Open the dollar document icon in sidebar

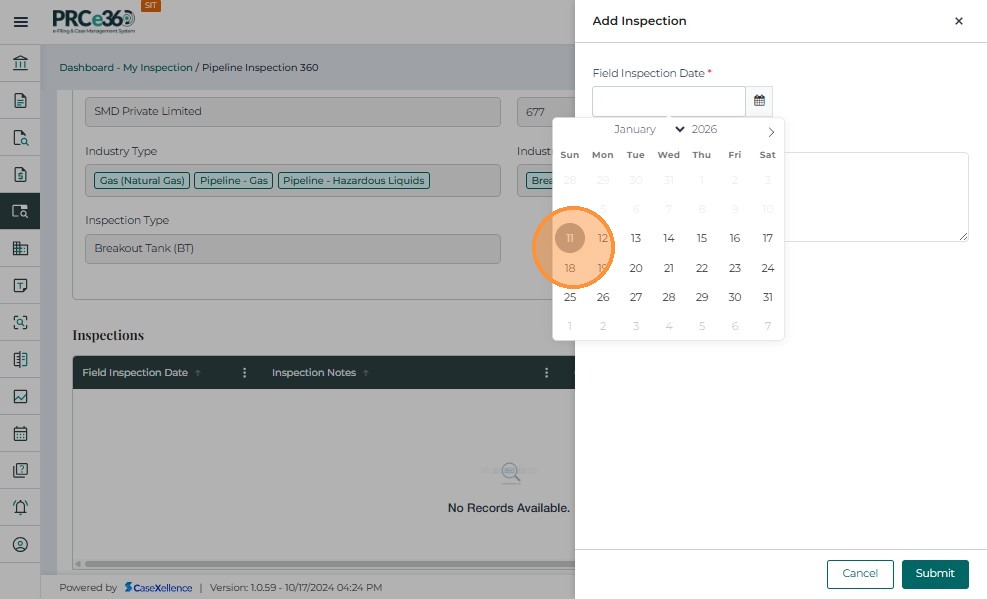pos(20,174)
